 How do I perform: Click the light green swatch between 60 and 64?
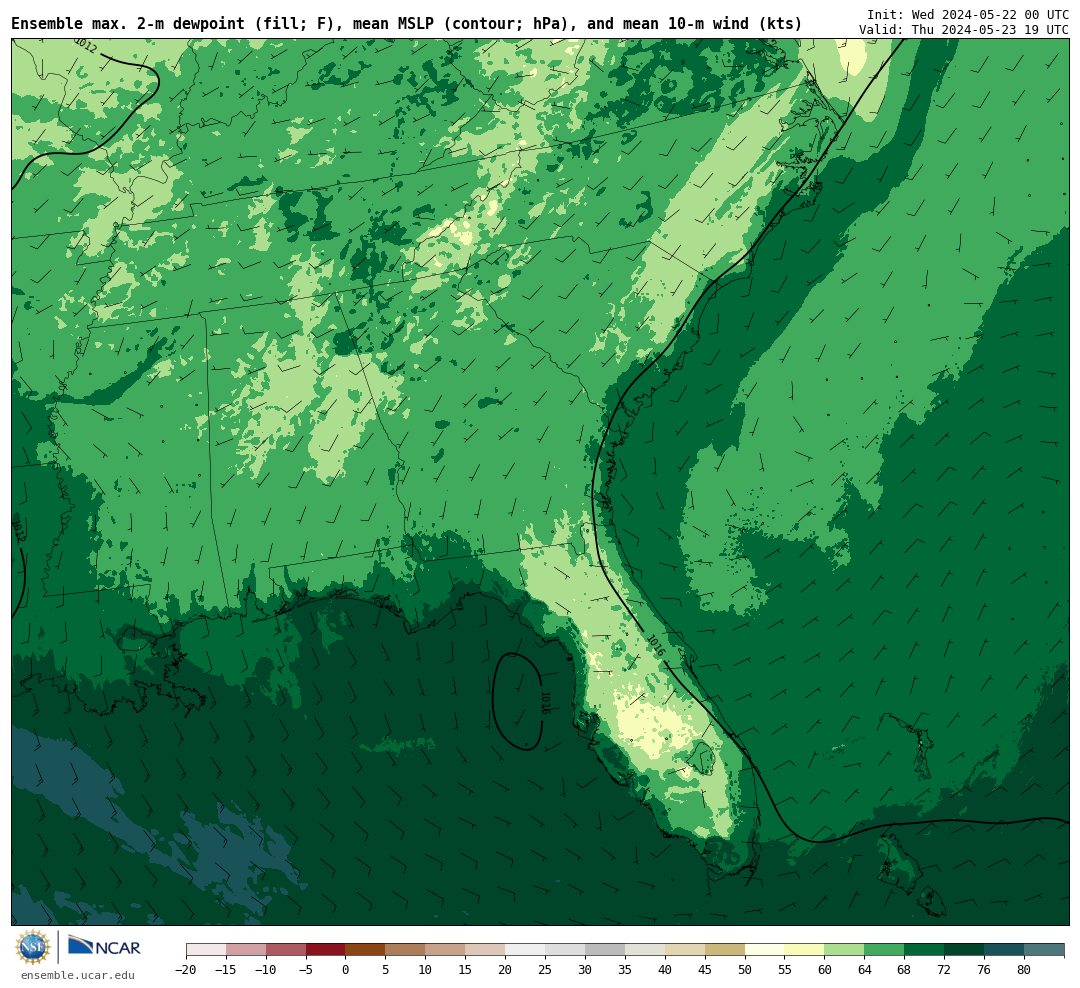coord(844,950)
